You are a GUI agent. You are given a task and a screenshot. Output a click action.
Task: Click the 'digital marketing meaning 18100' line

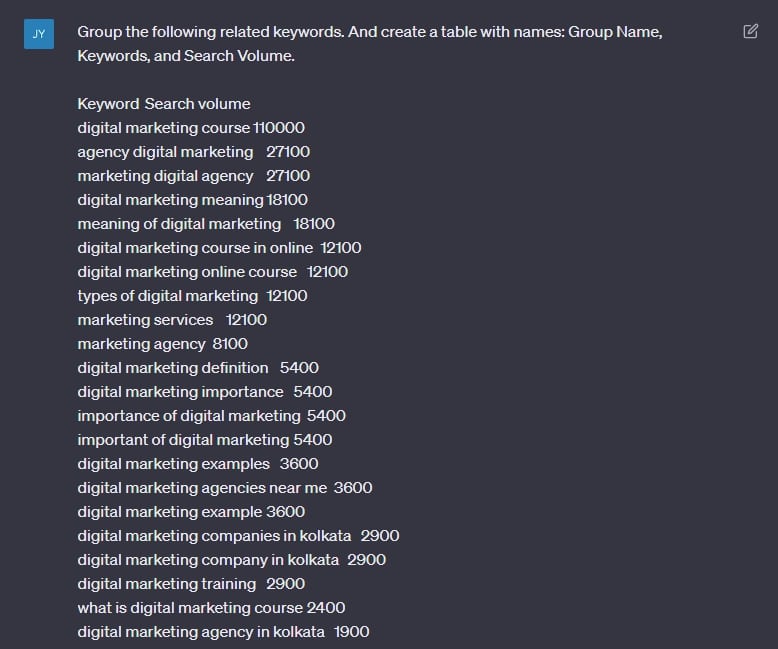(193, 200)
